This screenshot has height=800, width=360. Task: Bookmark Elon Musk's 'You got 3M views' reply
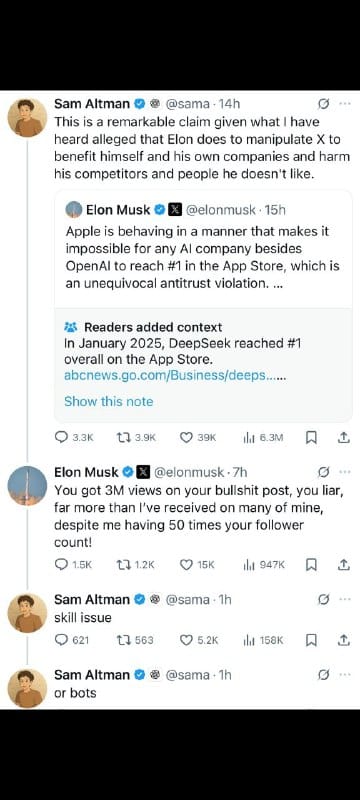click(x=311, y=564)
